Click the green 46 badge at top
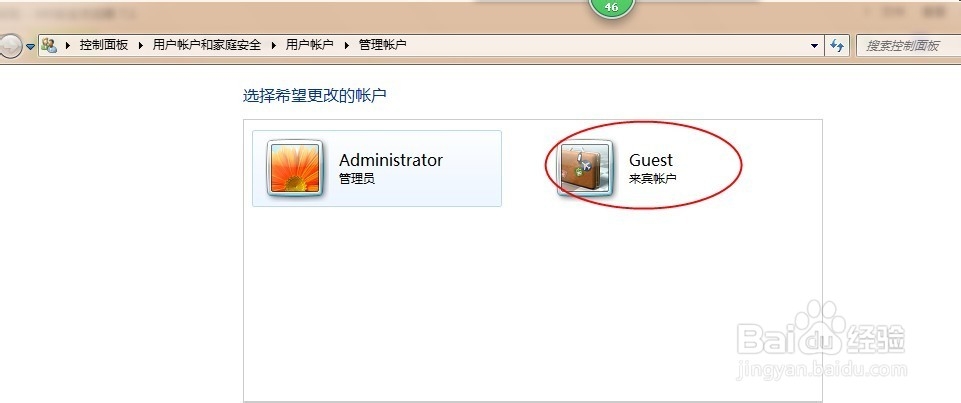 click(x=611, y=8)
